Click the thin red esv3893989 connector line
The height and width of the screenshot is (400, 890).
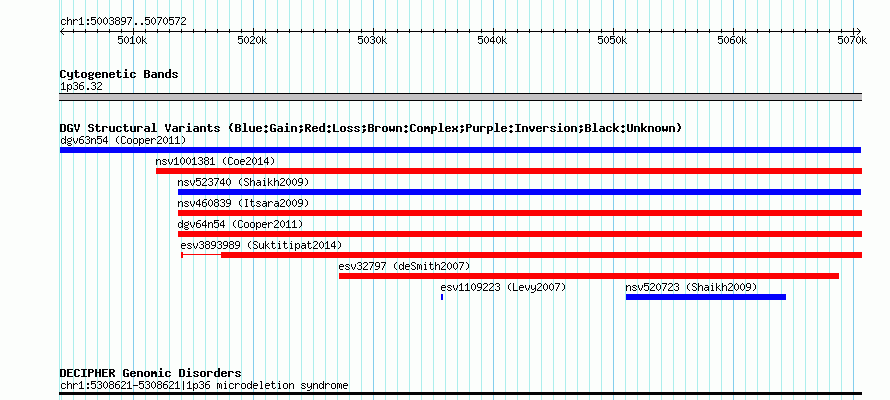(201, 255)
